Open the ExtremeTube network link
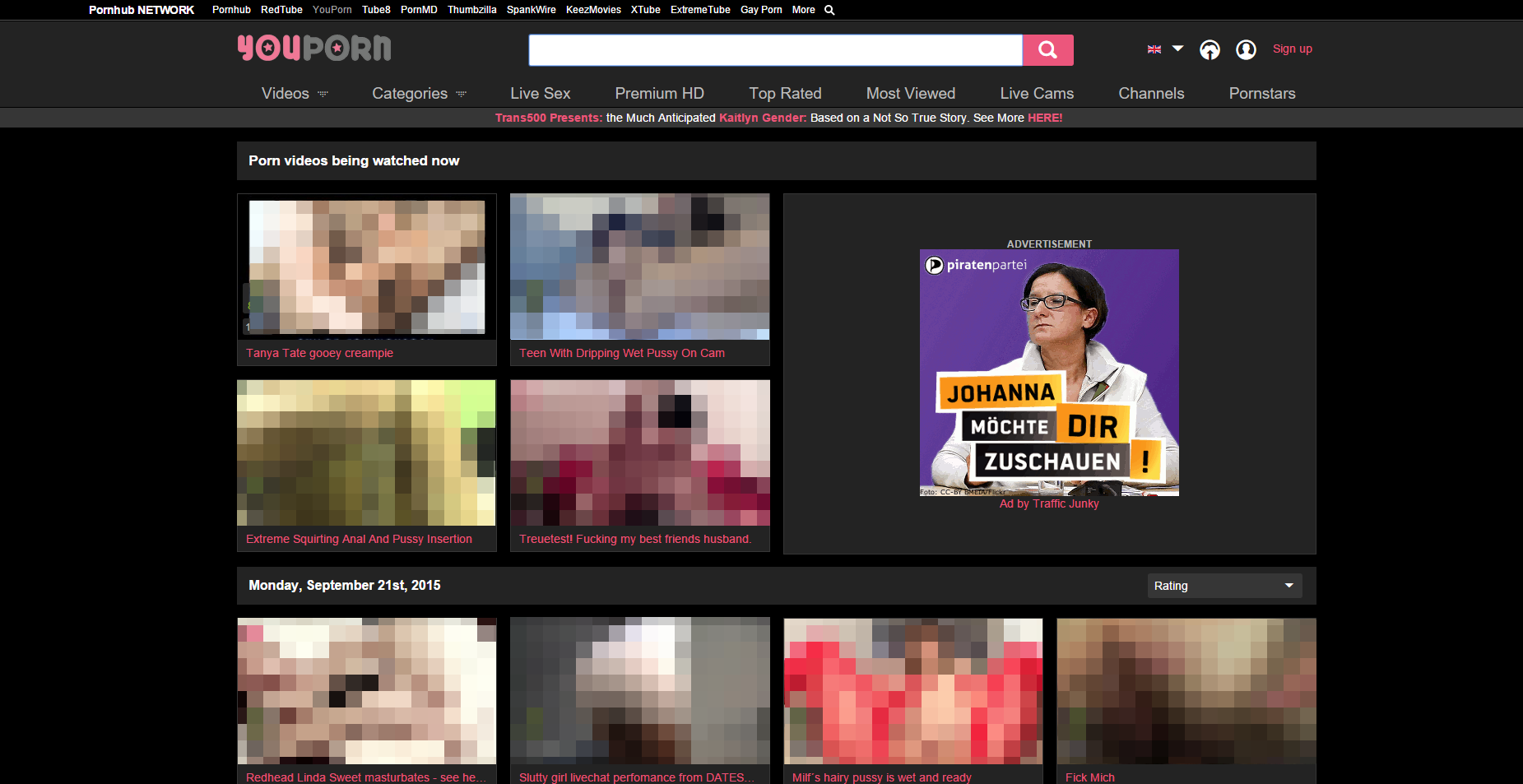The height and width of the screenshot is (784, 1523). (x=700, y=10)
